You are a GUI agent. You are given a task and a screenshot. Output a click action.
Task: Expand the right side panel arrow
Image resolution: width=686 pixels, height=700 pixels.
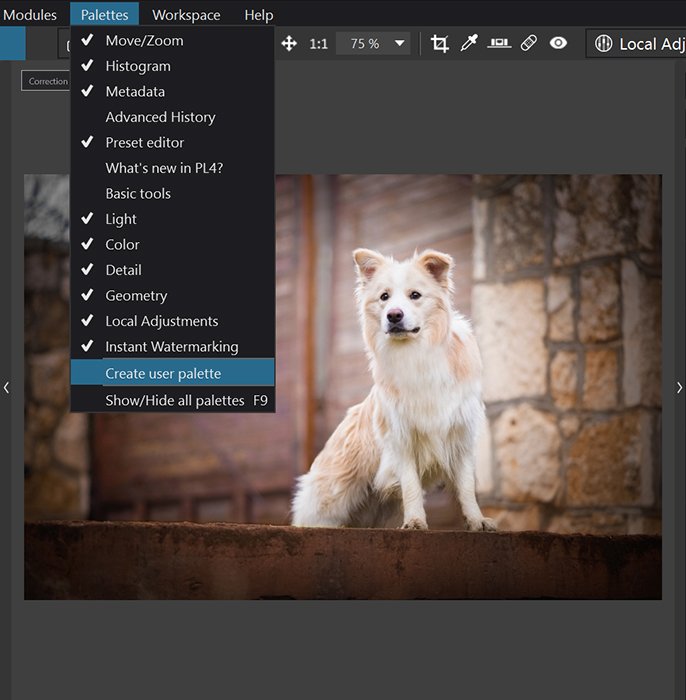point(679,387)
